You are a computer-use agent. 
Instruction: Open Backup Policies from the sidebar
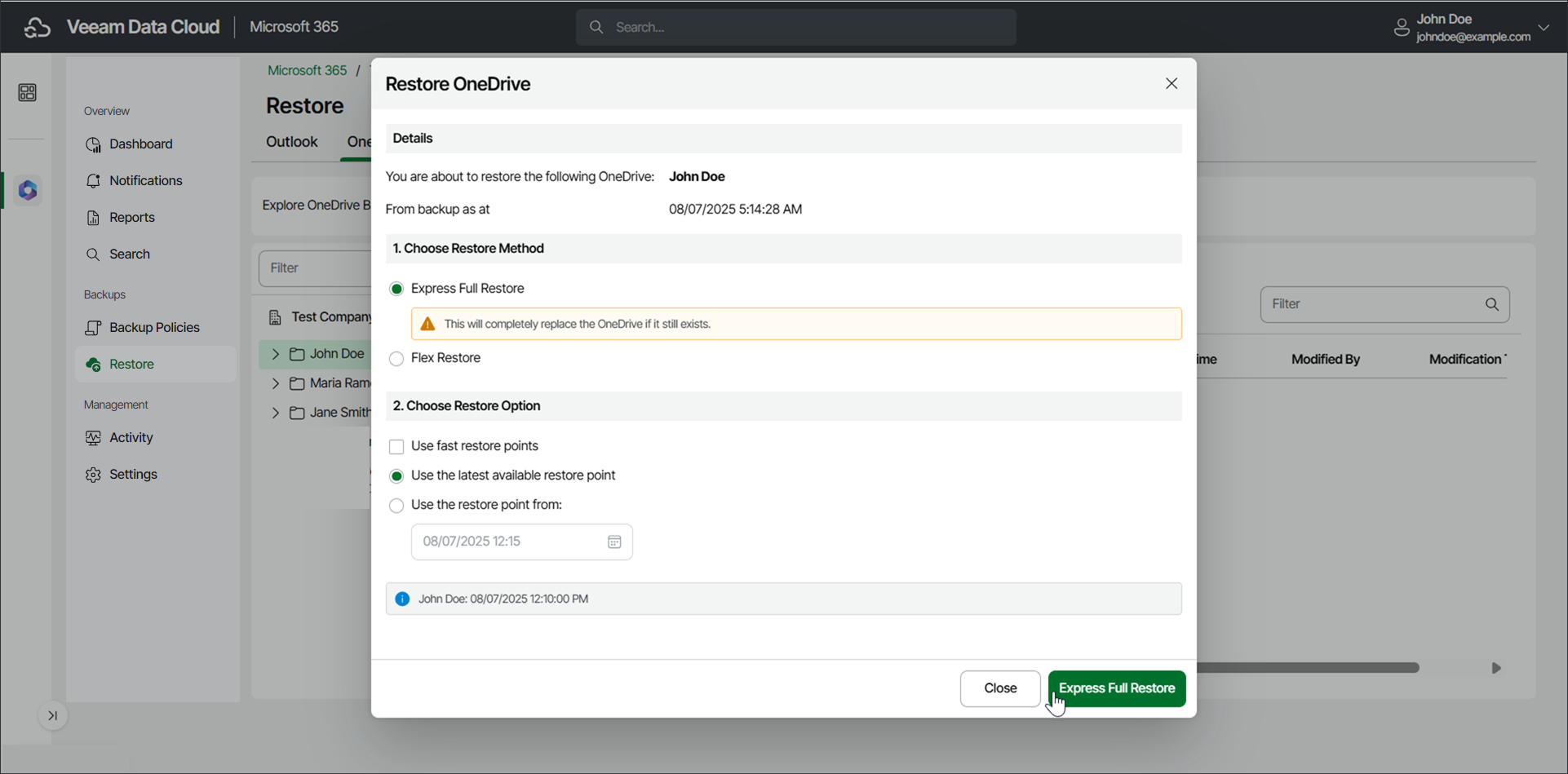click(155, 328)
